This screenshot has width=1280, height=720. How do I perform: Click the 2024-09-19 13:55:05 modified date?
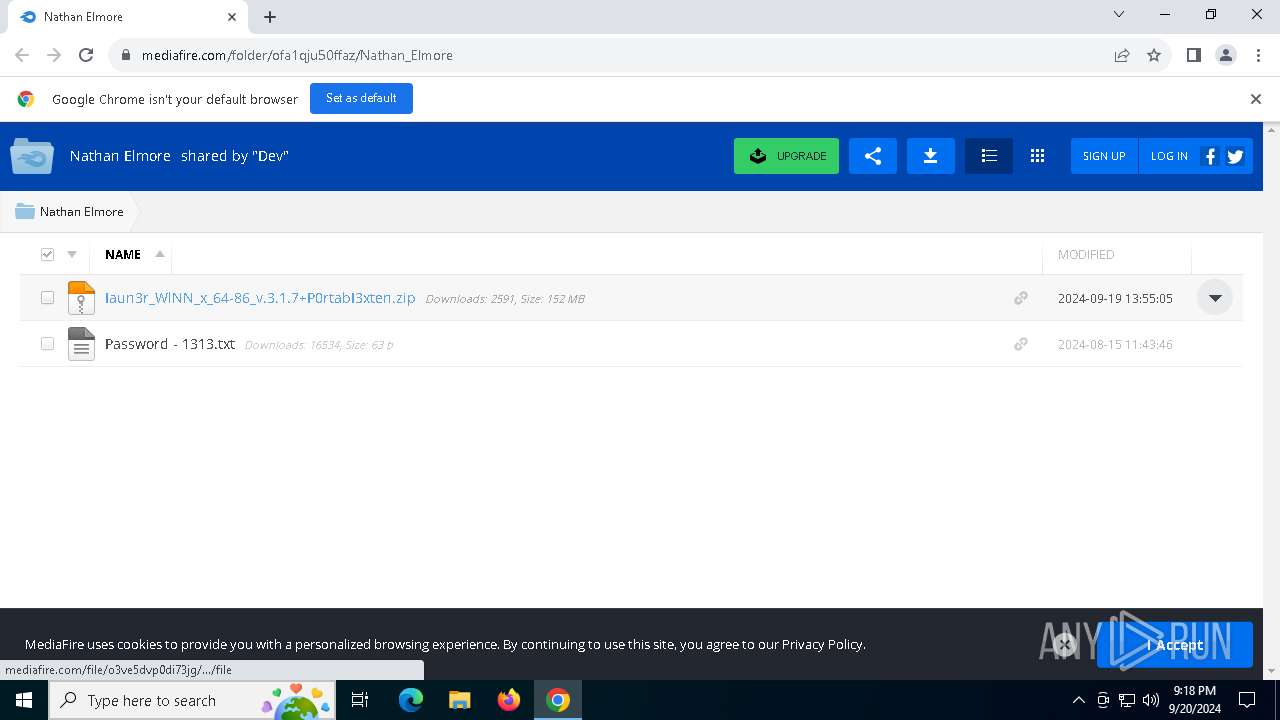coord(1115,298)
